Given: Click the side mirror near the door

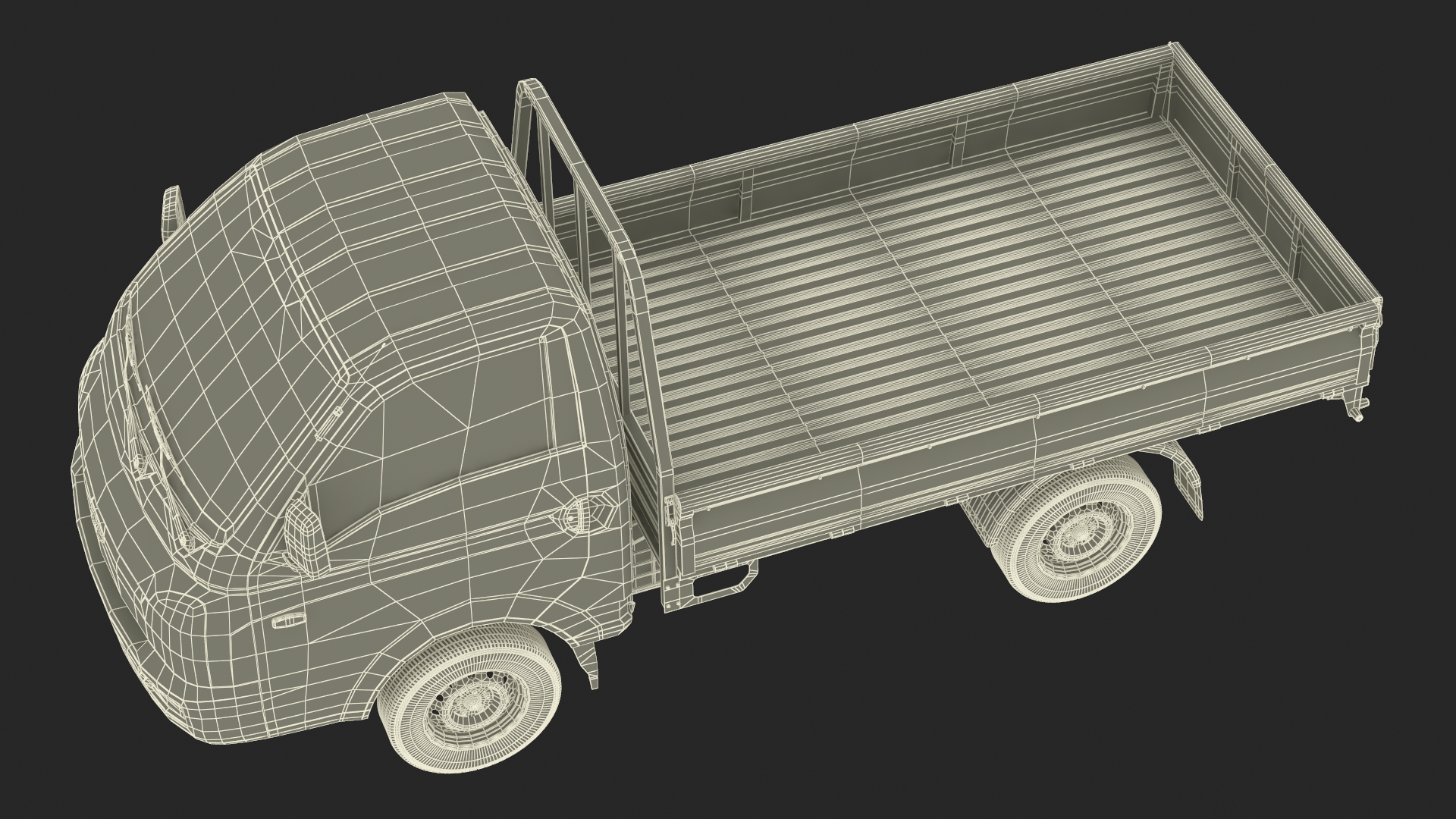Looking at the screenshot, I should click(305, 538).
